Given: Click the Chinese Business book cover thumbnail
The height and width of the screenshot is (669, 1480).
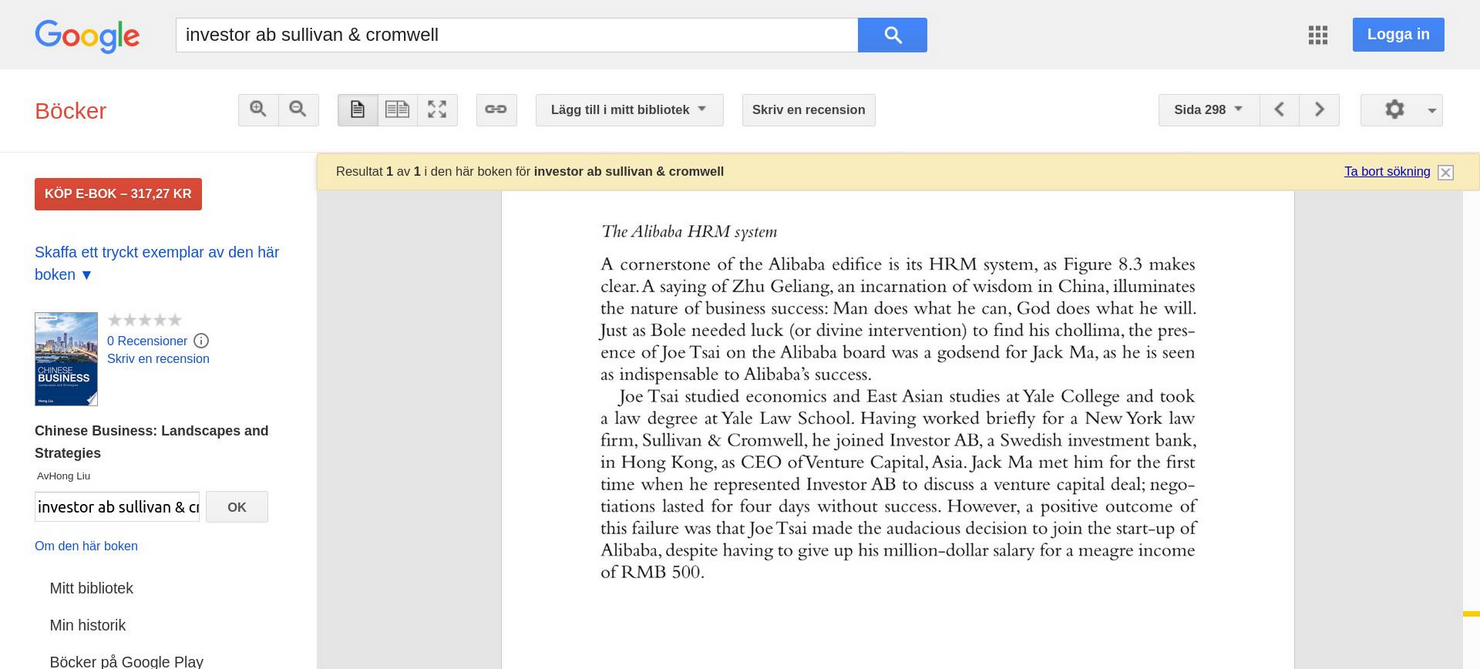Looking at the screenshot, I should [x=66, y=359].
